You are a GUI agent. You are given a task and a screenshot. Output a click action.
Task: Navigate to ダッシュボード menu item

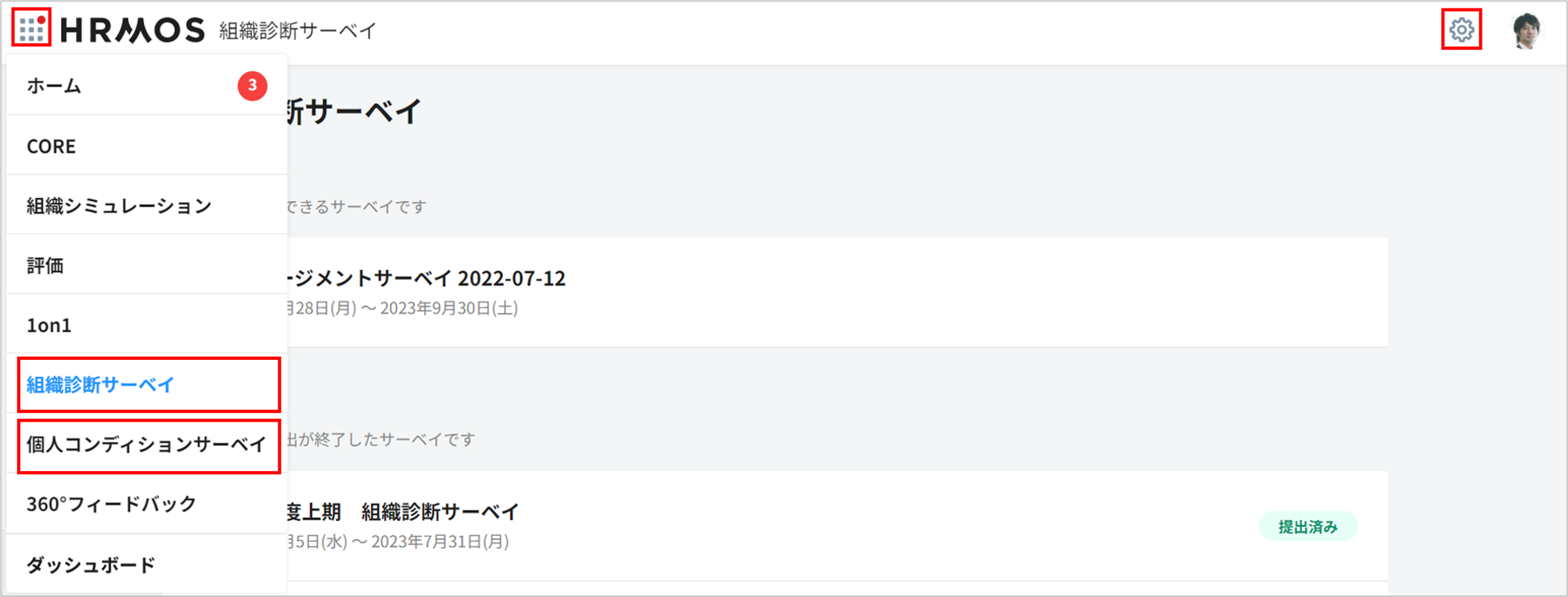point(91,565)
